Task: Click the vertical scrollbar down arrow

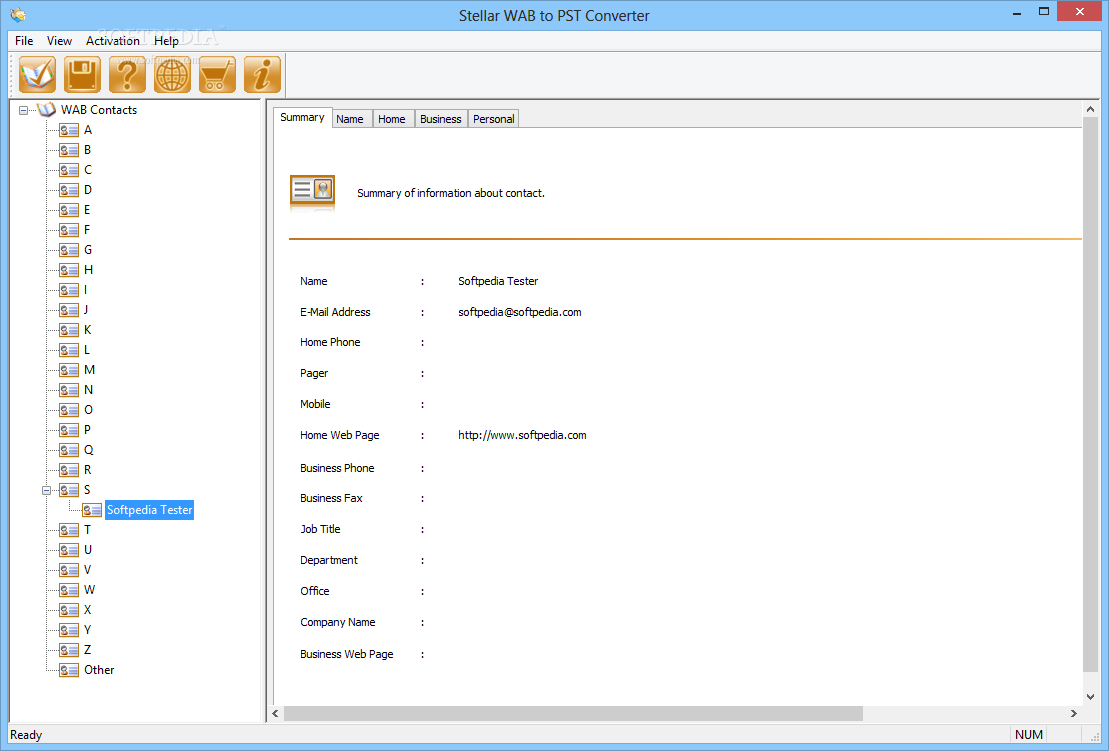Action: pos(1090,697)
